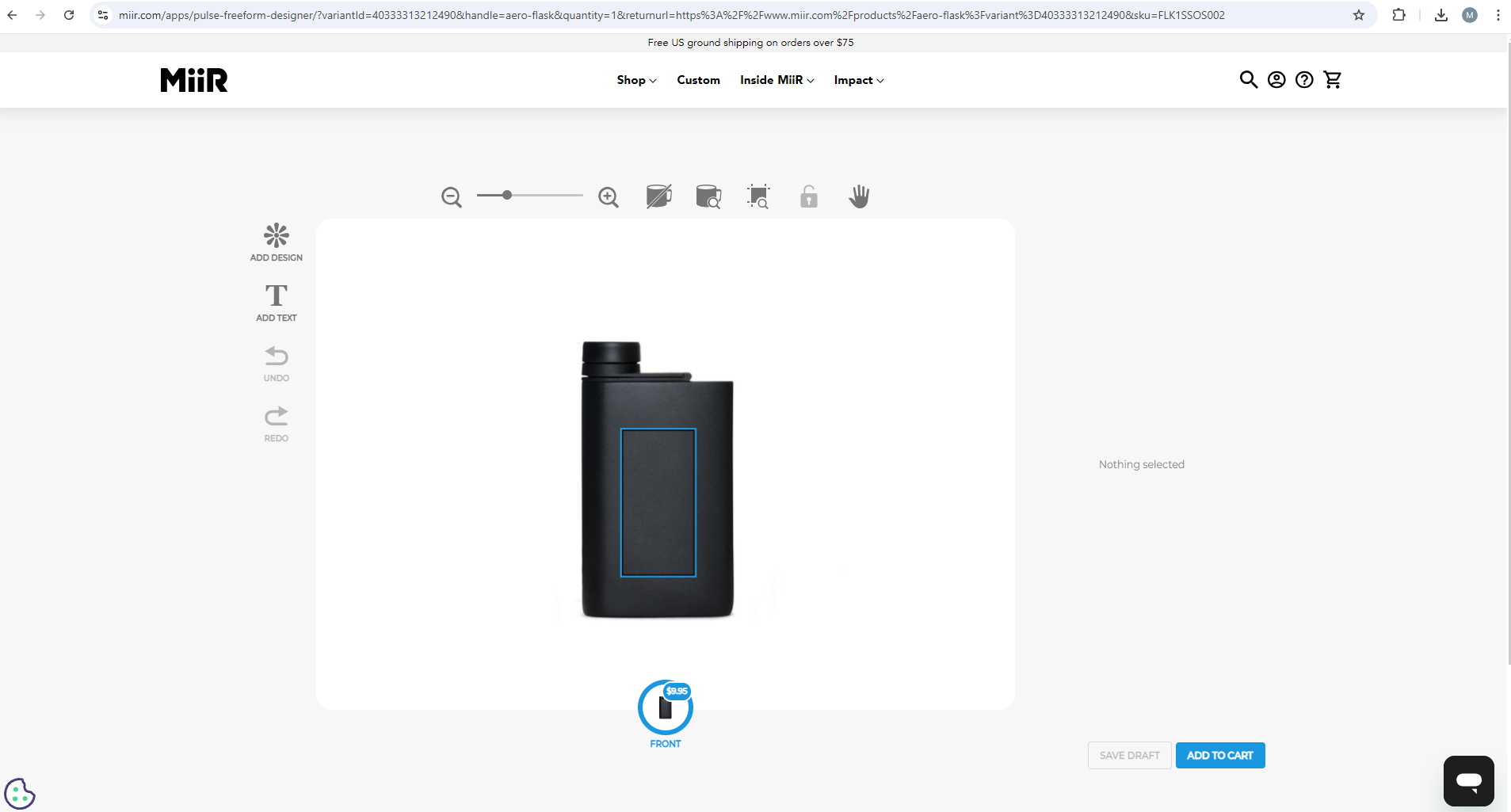The height and width of the screenshot is (812, 1511).
Task: Go to the MiiR homepage logo
Action: tap(194, 80)
